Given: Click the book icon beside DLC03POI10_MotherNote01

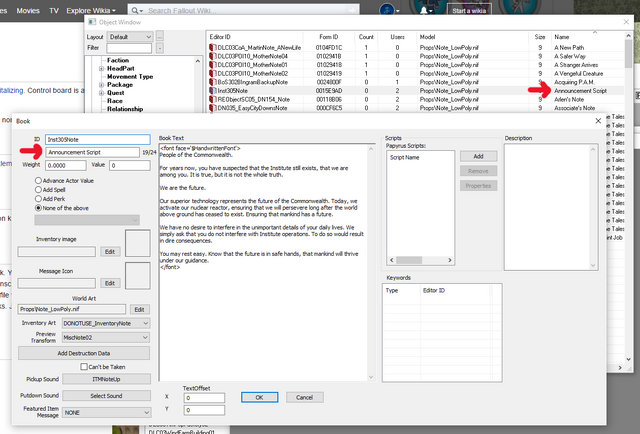Looking at the screenshot, I should pos(212,65).
